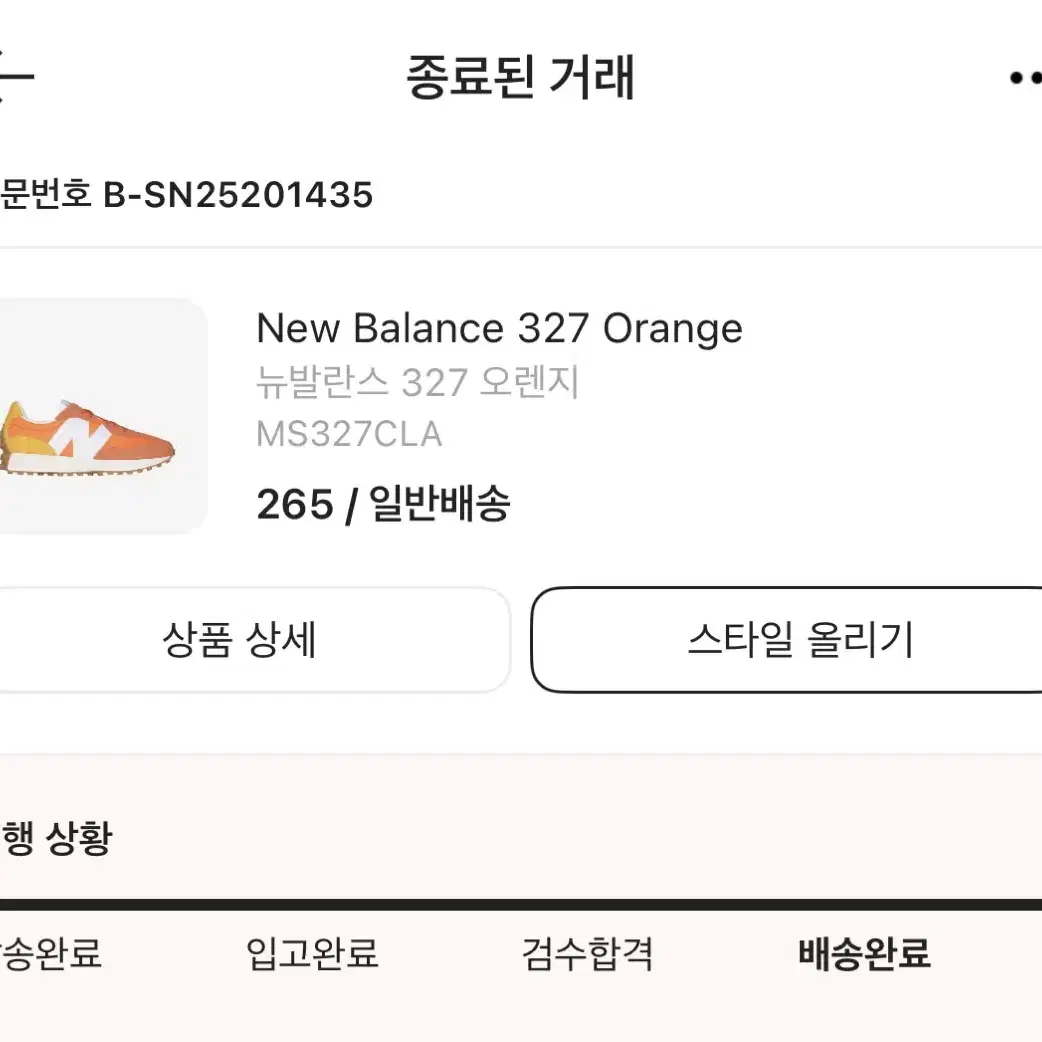This screenshot has width=1042, height=1042.
Task: Tap the 상품 상세 button
Action: pyautogui.click(x=253, y=640)
